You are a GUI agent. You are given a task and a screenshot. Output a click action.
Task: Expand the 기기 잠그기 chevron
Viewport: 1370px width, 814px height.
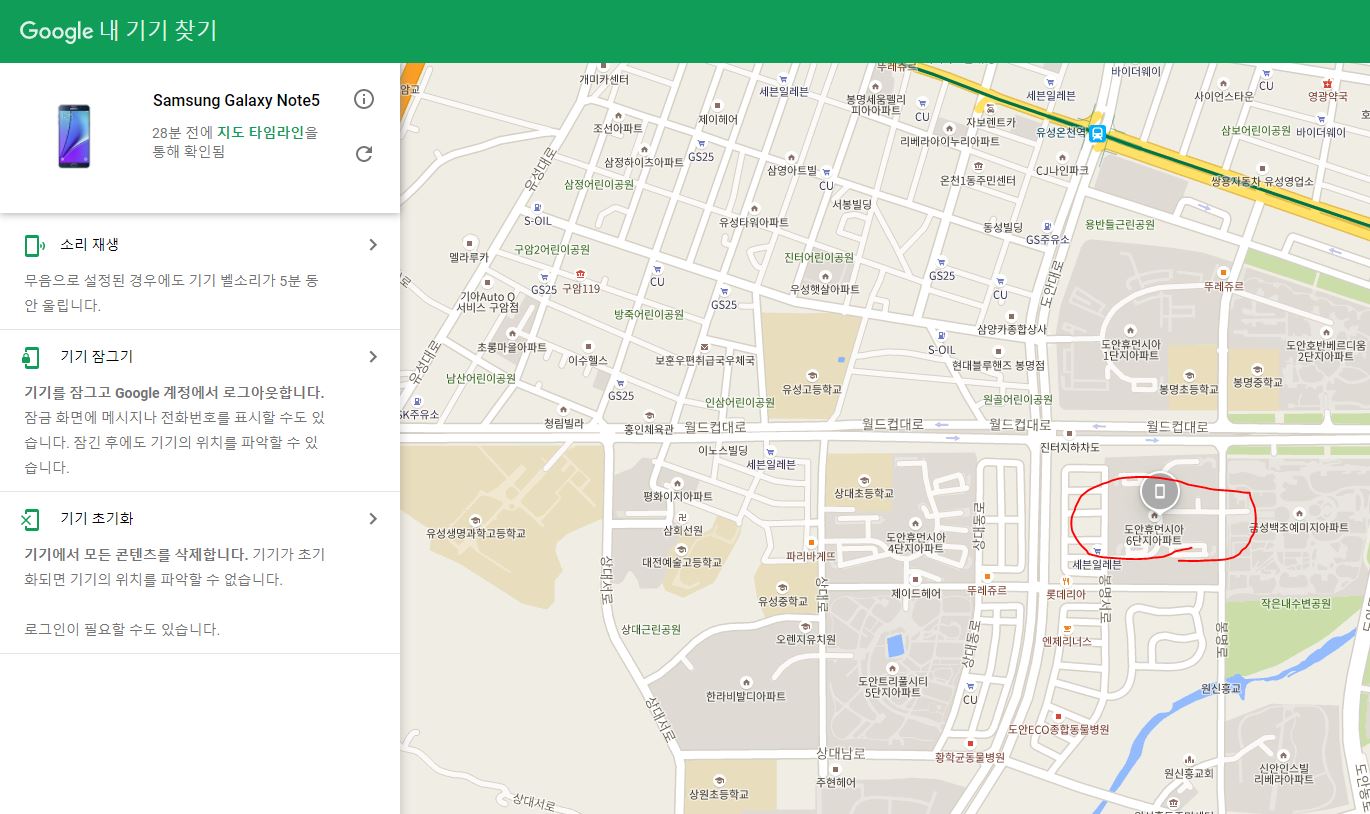(373, 357)
